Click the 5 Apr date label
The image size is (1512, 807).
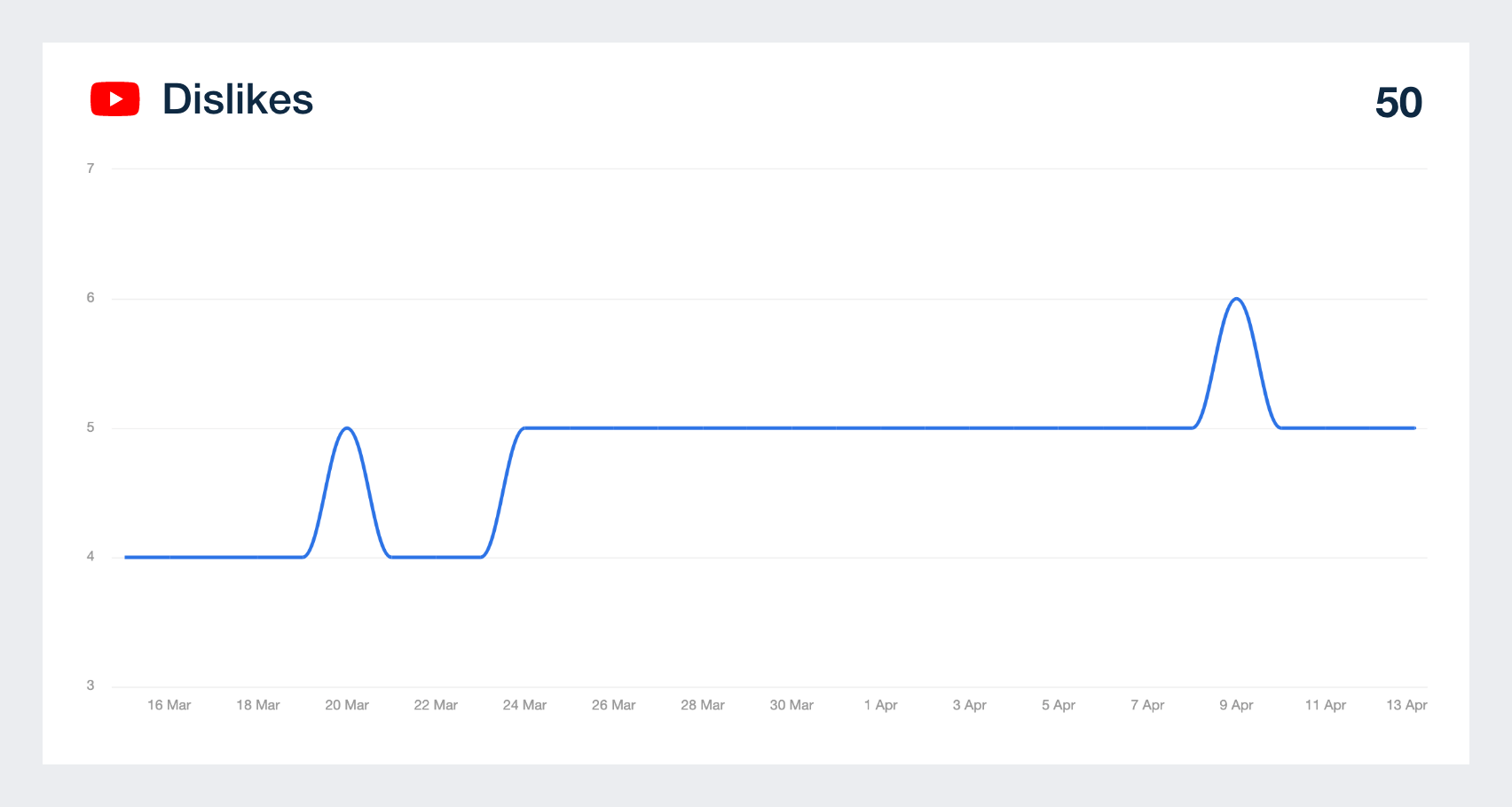[1059, 705]
